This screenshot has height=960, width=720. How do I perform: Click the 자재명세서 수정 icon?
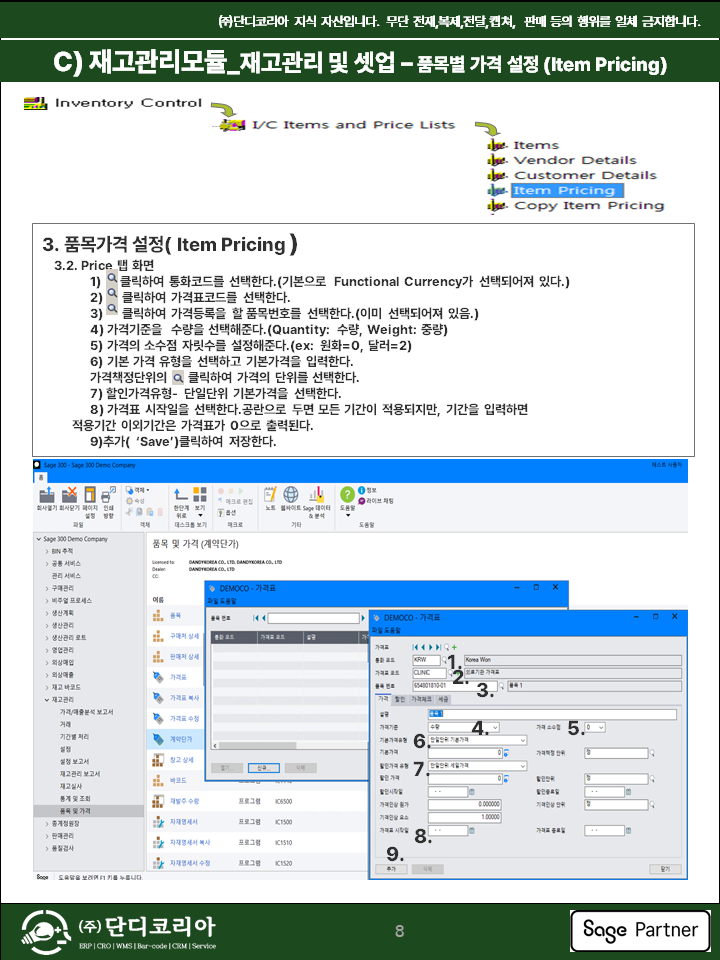[x=158, y=863]
